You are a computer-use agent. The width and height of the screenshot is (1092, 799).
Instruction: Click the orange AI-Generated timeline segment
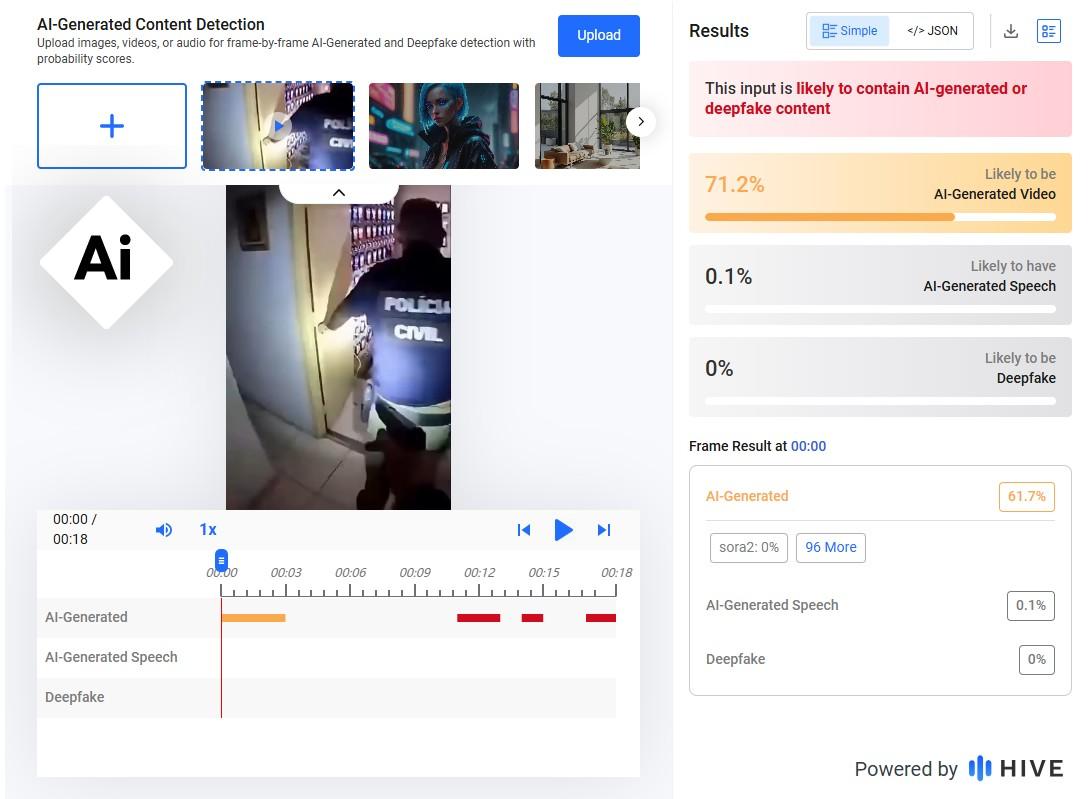[x=253, y=618]
